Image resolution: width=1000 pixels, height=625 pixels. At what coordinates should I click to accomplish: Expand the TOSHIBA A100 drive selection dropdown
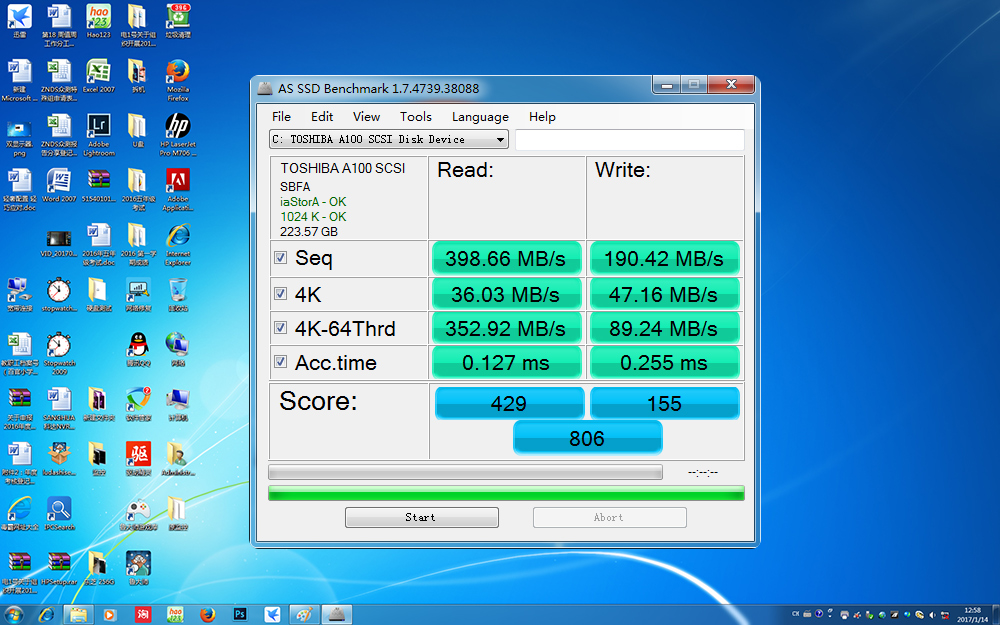(389, 140)
